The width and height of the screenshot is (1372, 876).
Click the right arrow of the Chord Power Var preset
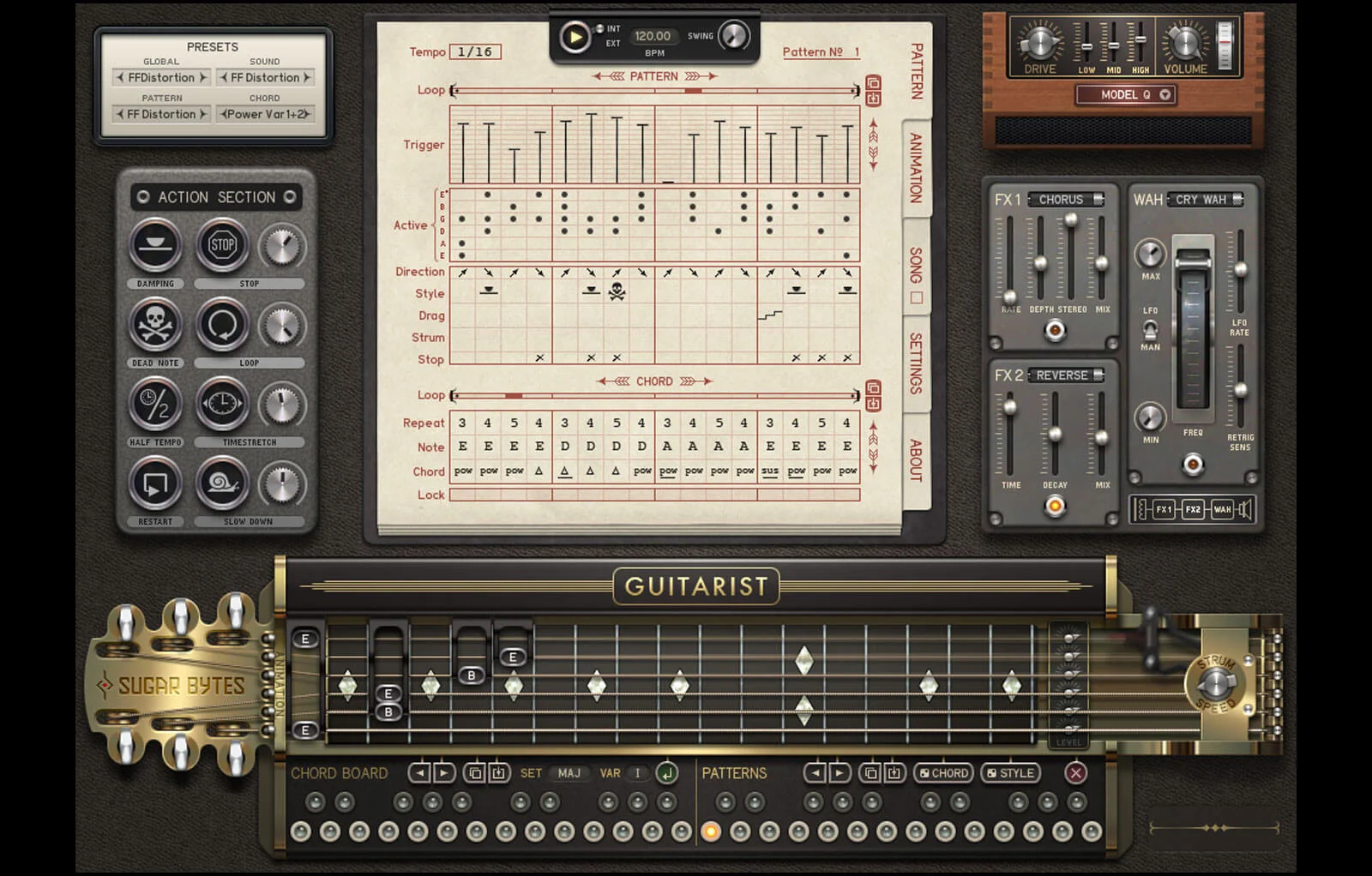pos(309,114)
